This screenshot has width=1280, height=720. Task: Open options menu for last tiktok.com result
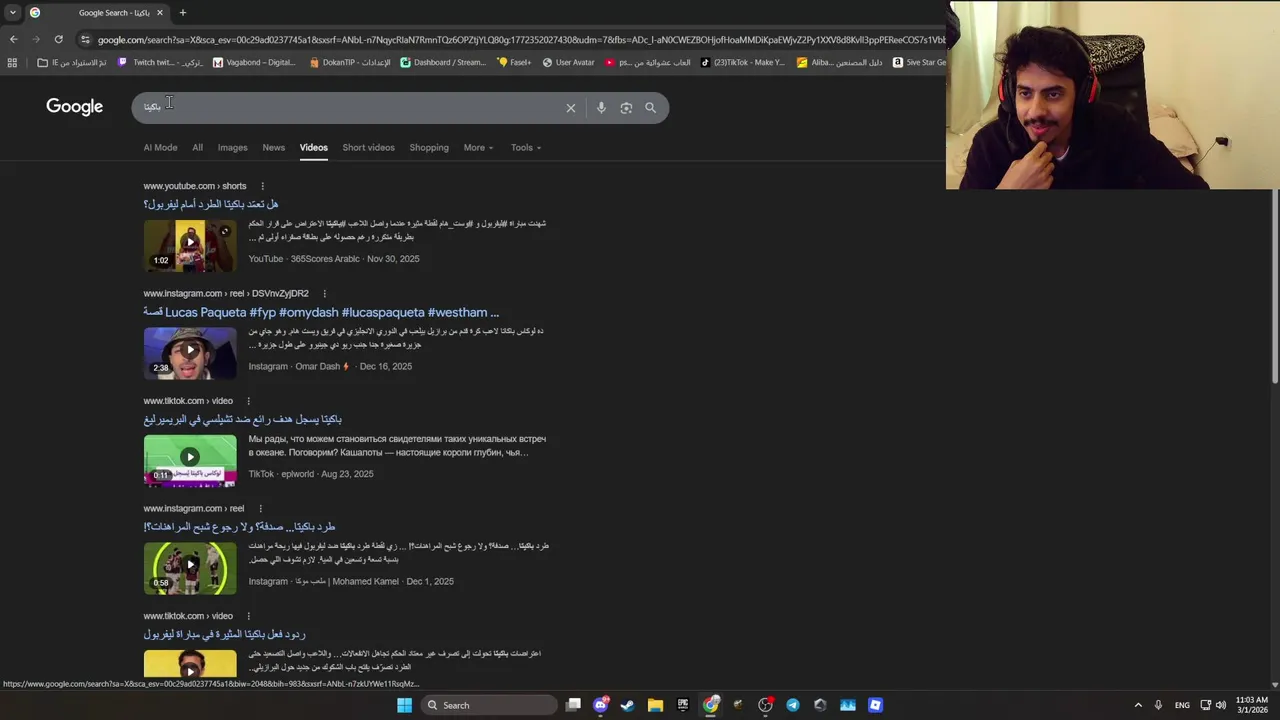[248, 616]
